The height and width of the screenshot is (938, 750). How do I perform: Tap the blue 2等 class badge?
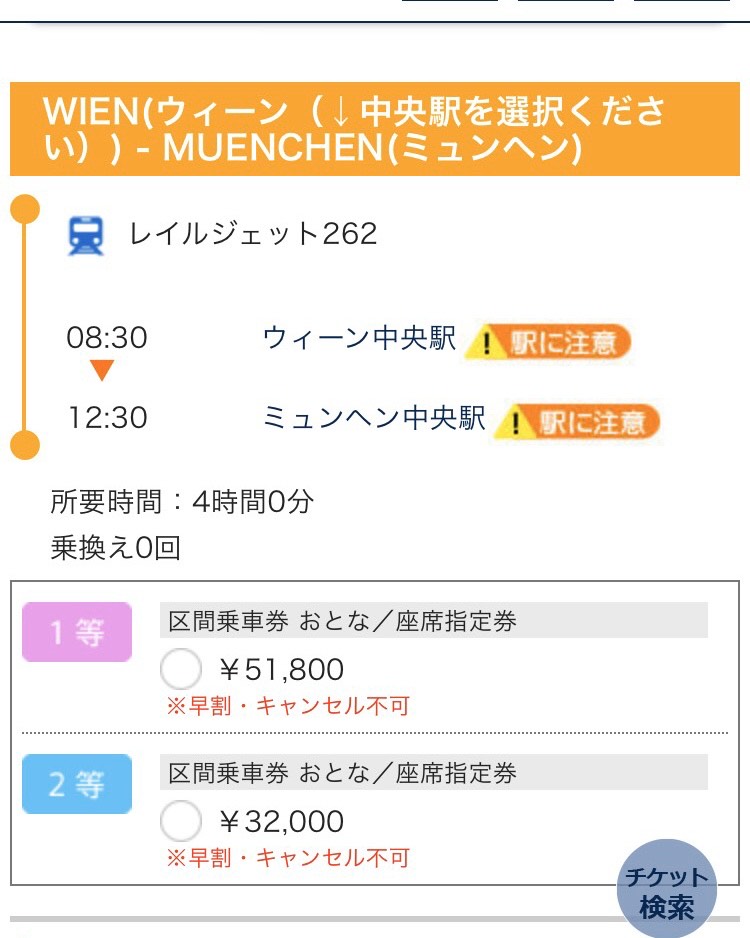tap(77, 784)
